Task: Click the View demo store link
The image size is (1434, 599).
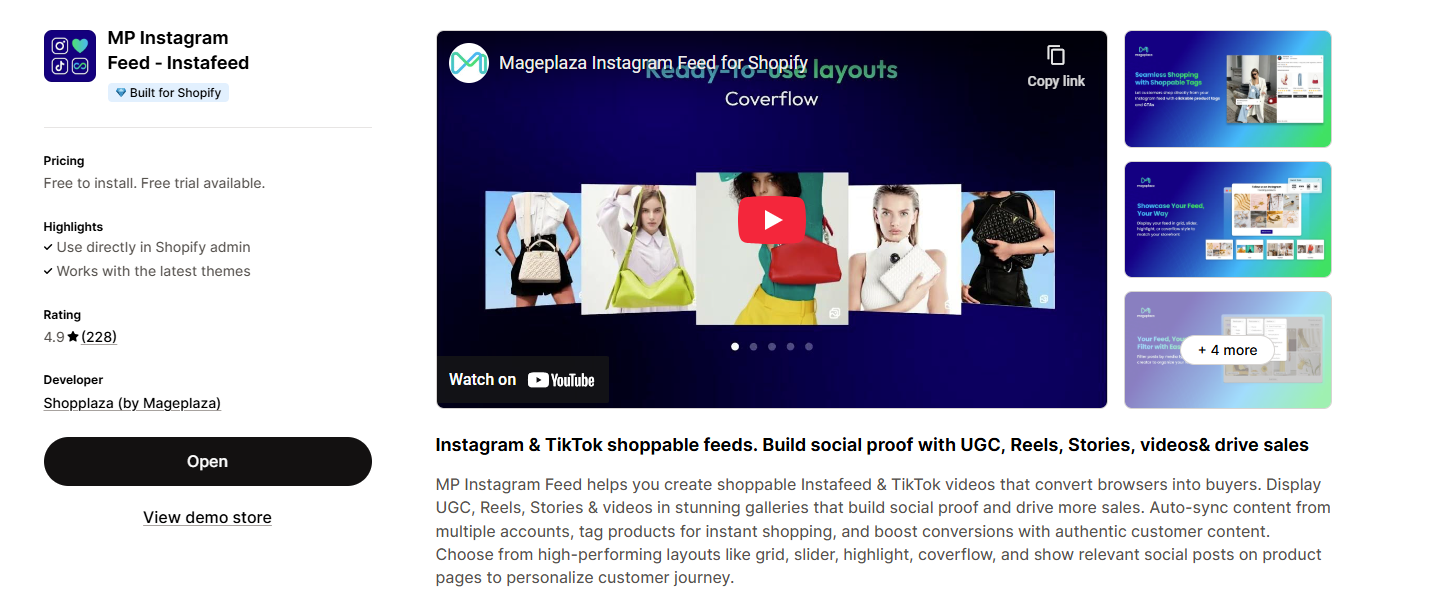Action: click(x=207, y=517)
